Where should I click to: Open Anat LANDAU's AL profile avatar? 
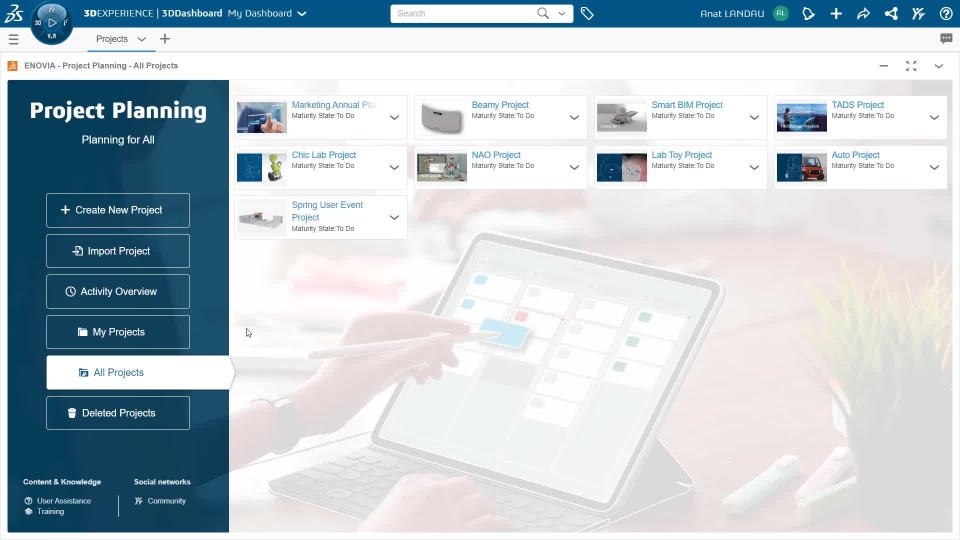tap(781, 13)
